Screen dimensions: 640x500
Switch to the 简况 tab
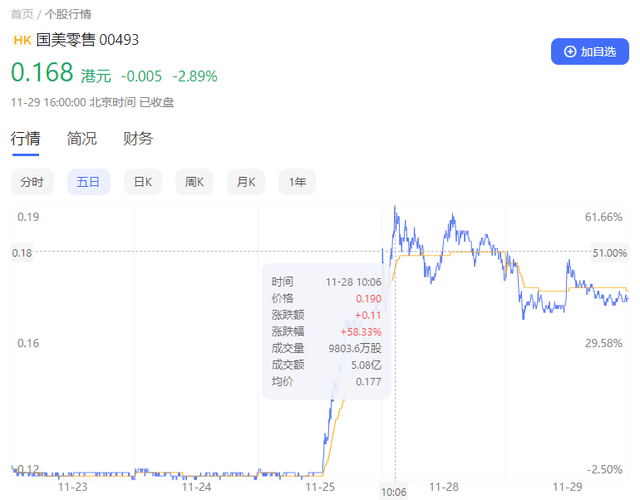82,139
